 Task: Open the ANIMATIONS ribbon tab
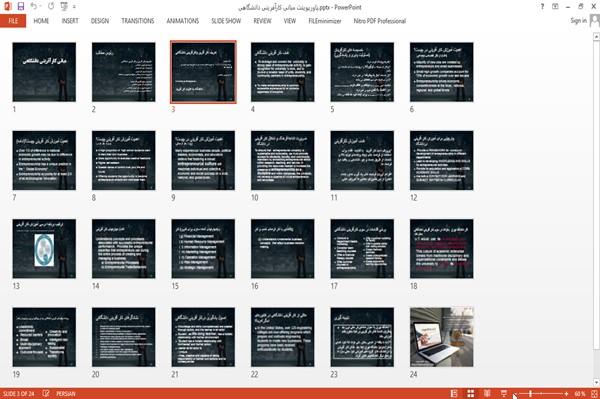183,21
